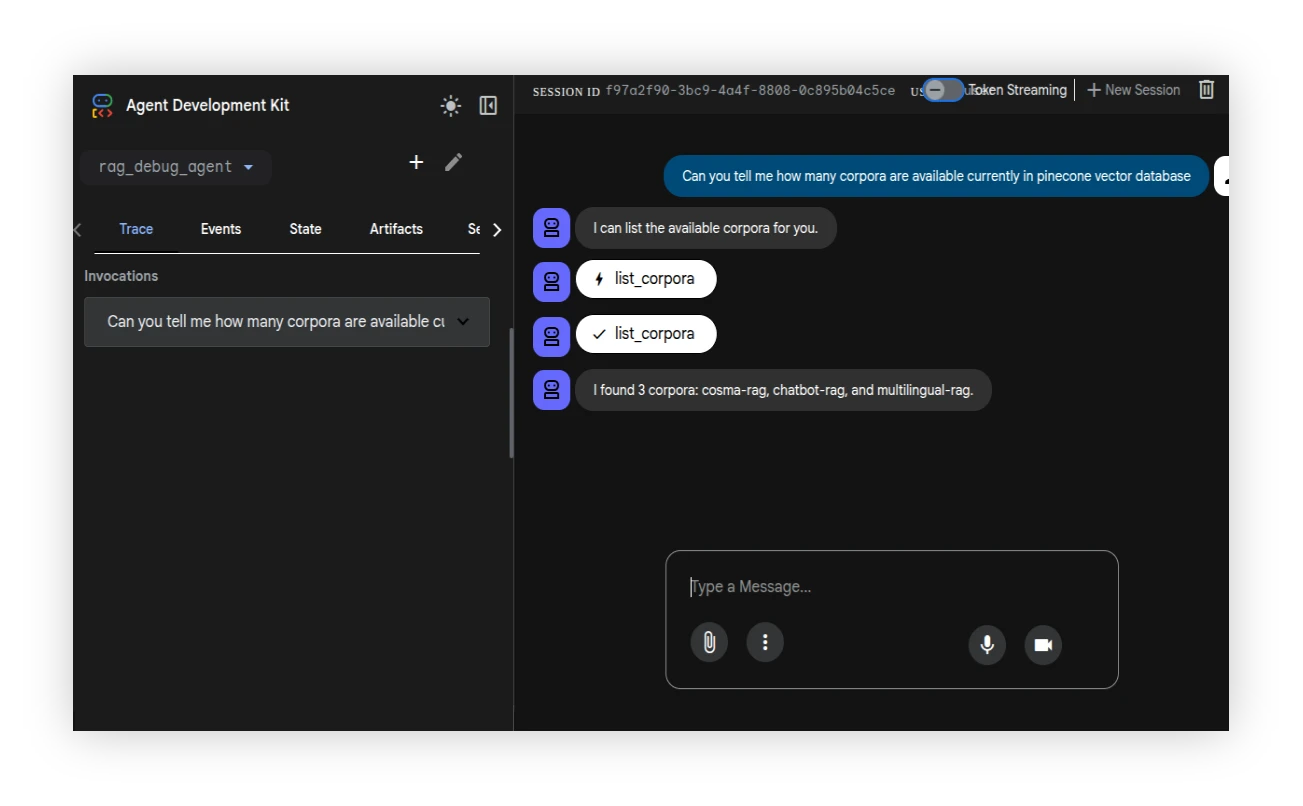Viewport: 1303px width, 806px height.
Task: Click the user message about pinecone corpora
Action: coord(936,176)
